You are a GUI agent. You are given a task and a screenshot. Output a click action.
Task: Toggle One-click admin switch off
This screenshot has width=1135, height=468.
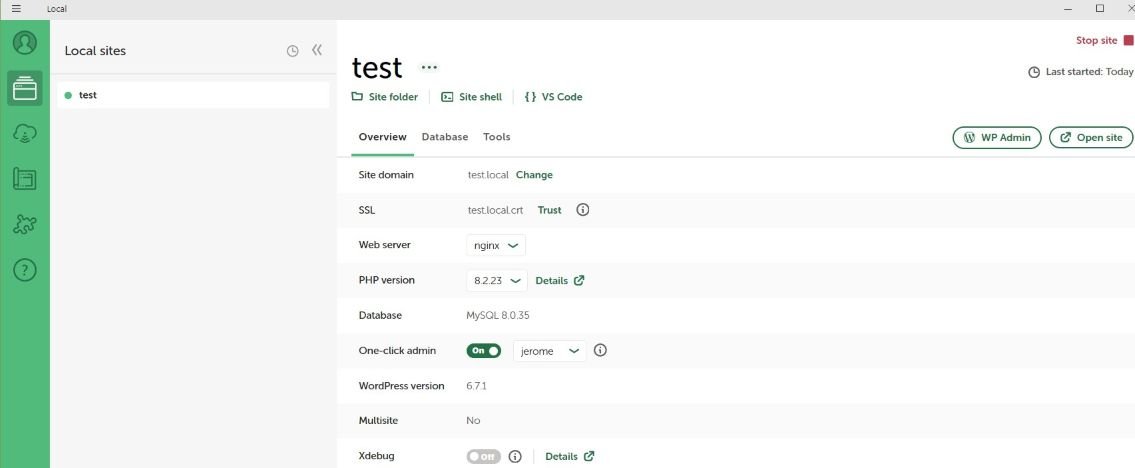(484, 351)
